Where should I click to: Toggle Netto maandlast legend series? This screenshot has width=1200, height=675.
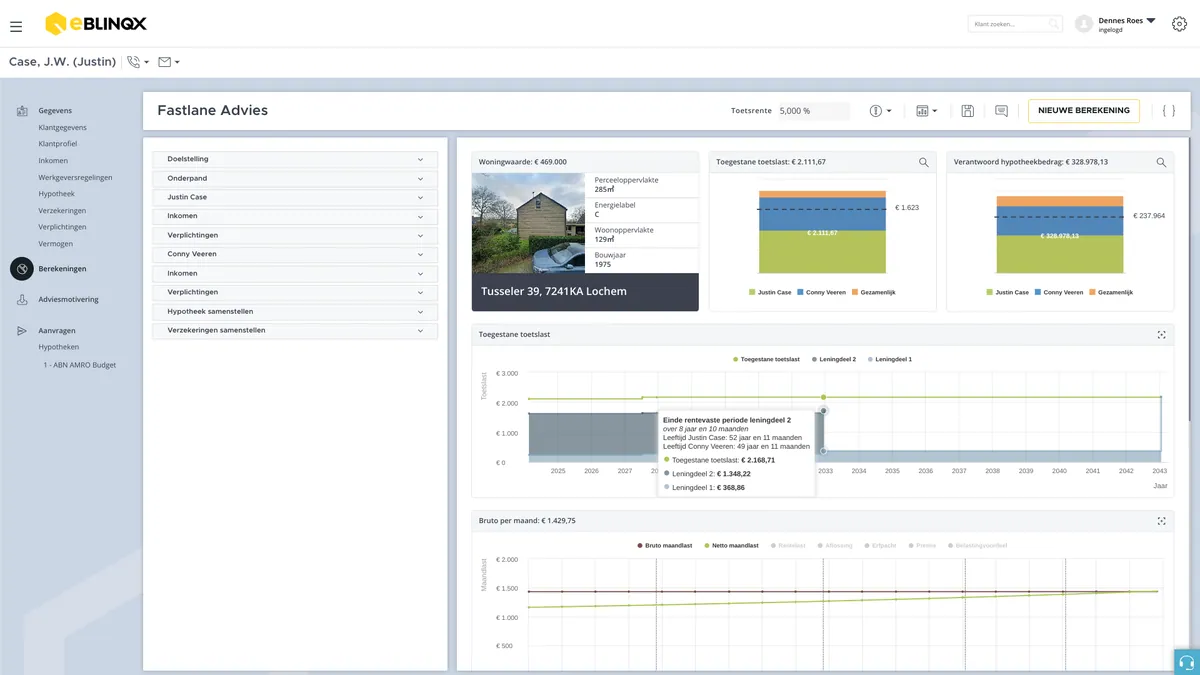pos(727,546)
